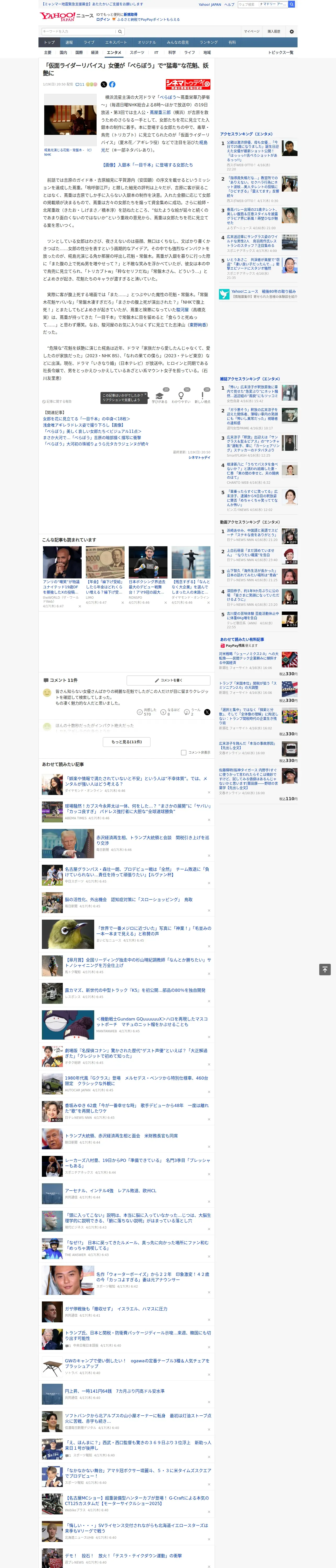Open トピックス一覧 link
The width and height of the screenshot is (336, 1568).
coord(281,52)
